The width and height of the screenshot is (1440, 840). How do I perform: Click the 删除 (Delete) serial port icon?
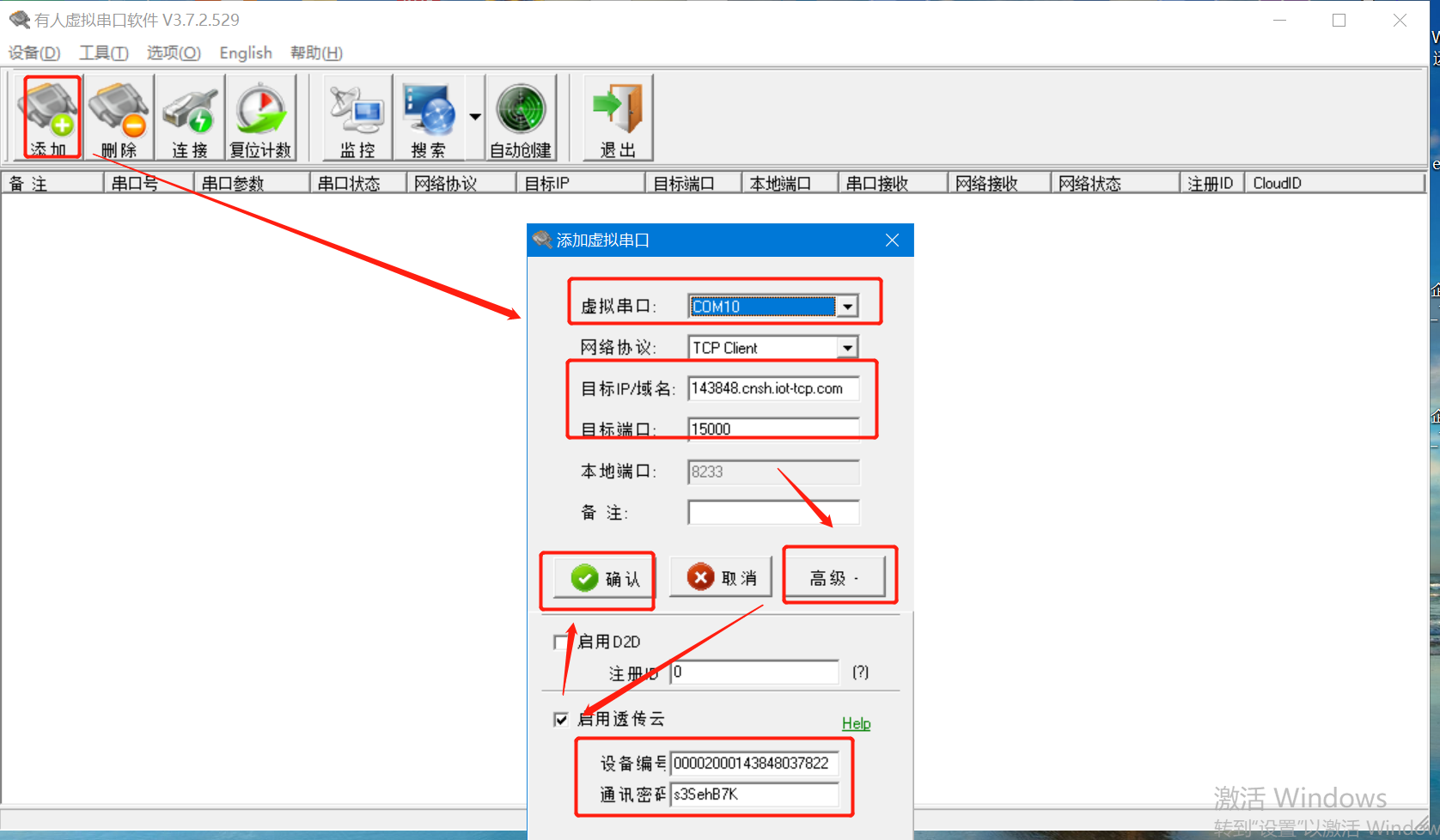coord(119,118)
